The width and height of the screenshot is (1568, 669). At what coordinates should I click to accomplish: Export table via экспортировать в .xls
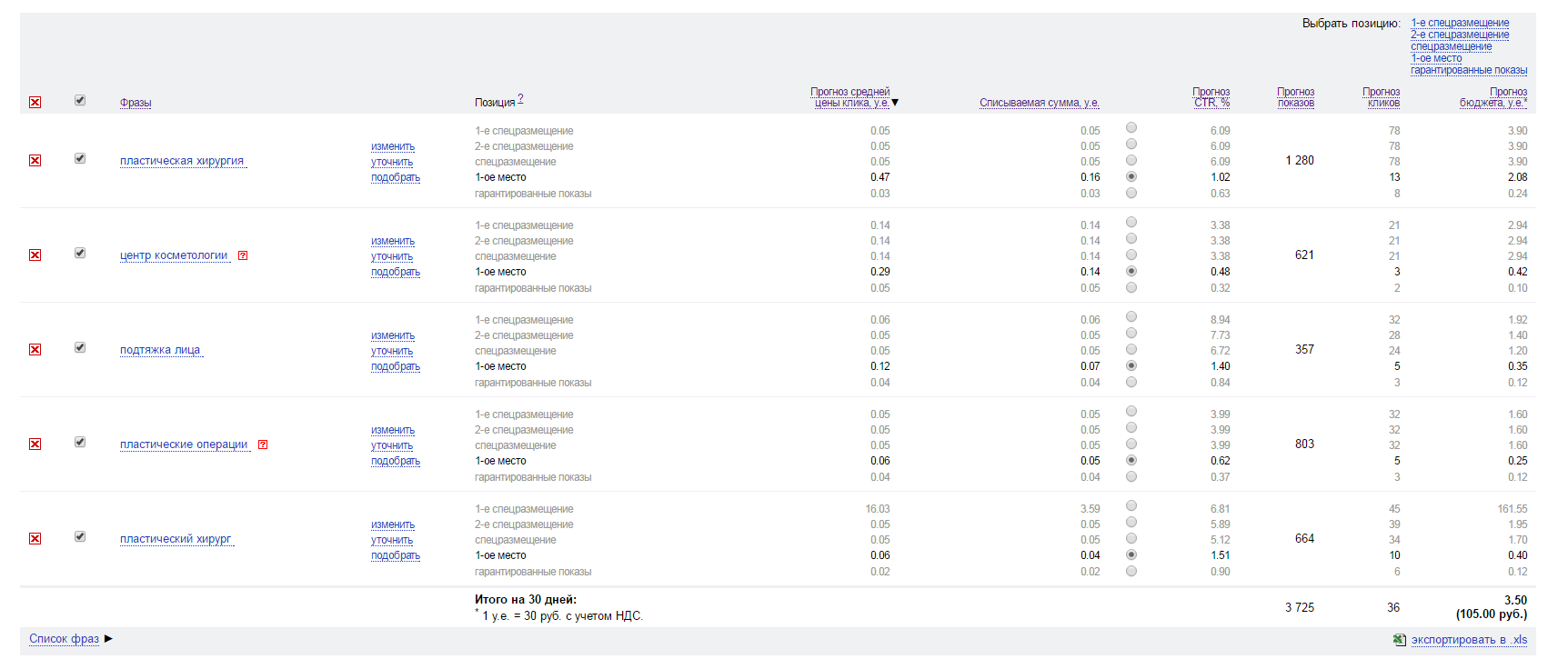pyautogui.click(x=1469, y=640)
